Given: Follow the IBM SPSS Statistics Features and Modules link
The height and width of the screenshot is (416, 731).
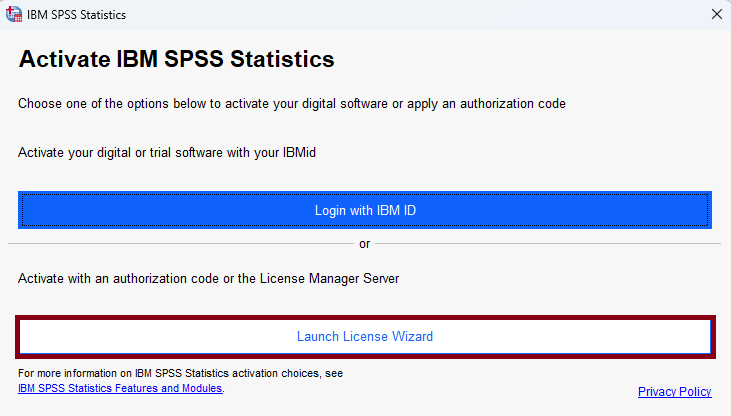Looking at the screenshot, I should point(120,387).
